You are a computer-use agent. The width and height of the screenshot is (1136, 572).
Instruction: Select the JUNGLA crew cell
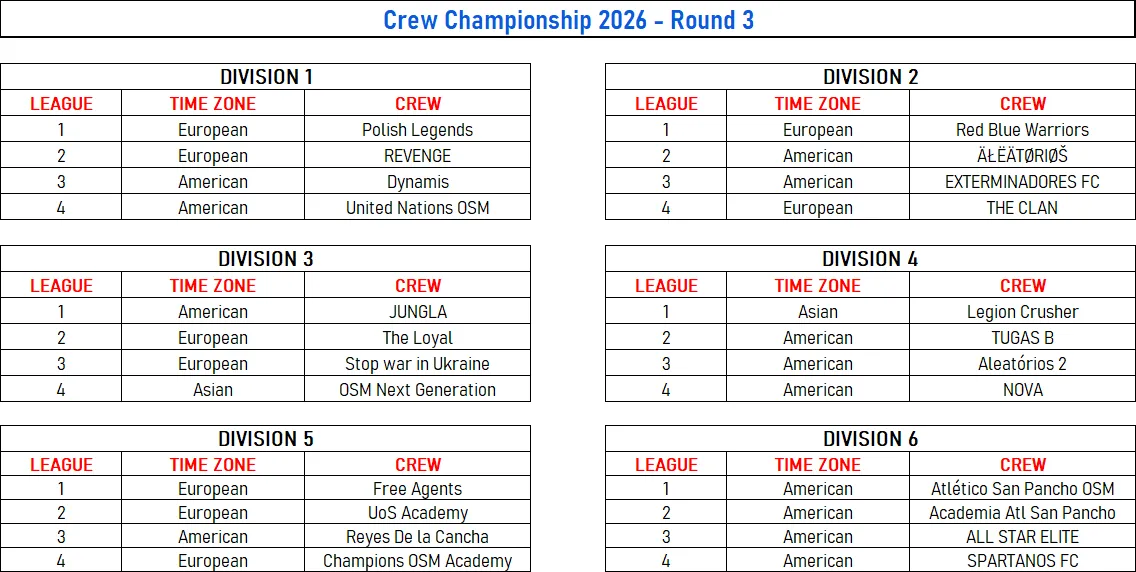(x=417, y=311)
